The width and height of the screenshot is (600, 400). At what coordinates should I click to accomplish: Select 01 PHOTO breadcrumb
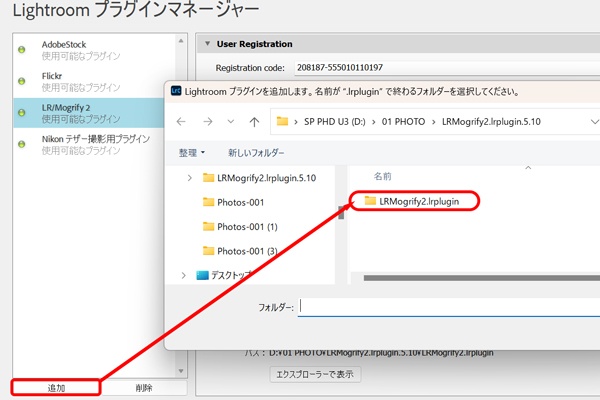click(403, 122)
